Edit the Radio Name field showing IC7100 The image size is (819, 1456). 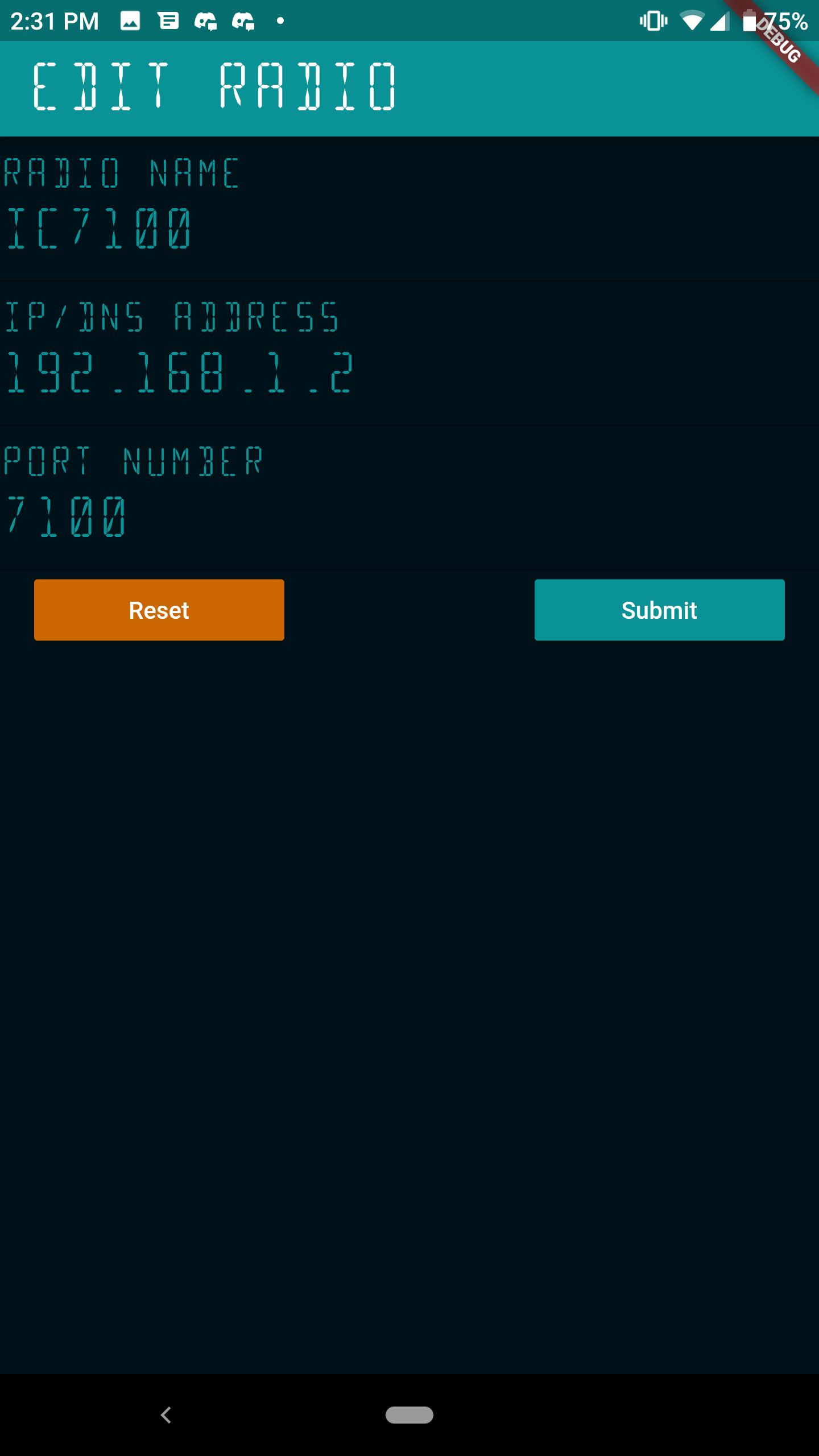[409, 229]
